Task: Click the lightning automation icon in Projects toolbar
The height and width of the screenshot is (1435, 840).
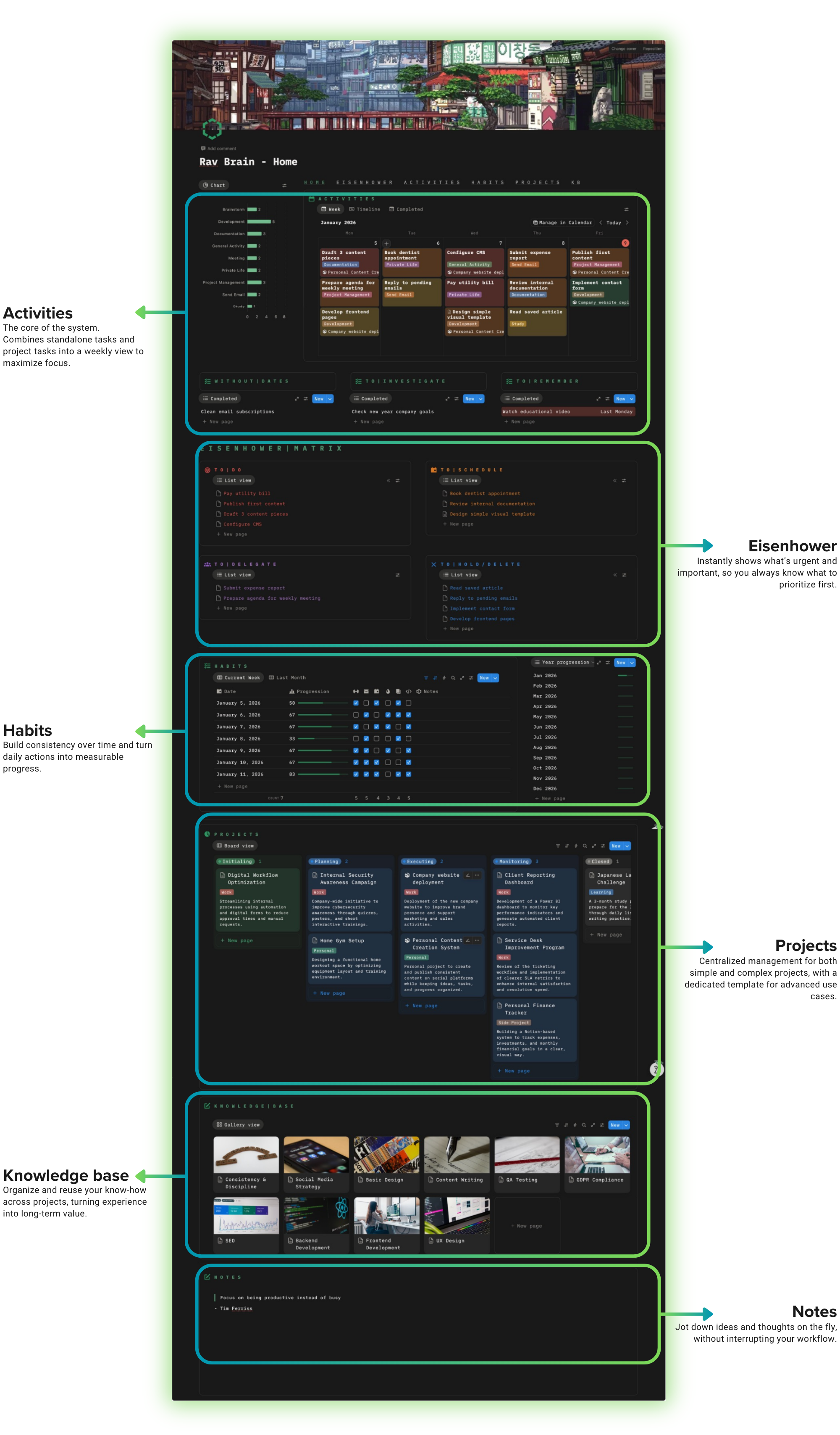Action: pyautogui.click(x=576, y=846)
